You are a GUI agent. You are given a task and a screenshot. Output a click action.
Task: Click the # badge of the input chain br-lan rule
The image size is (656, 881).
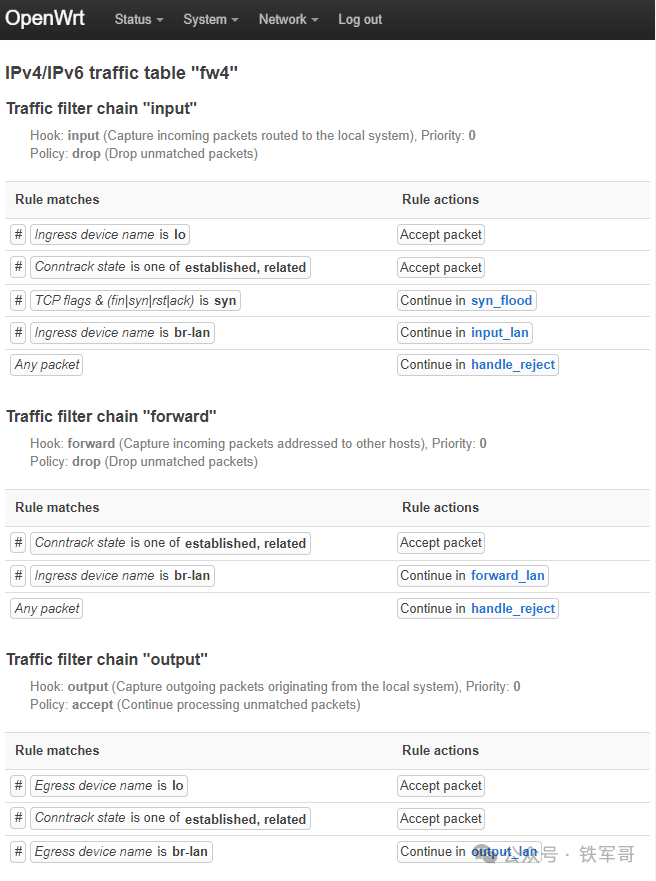[18, 333]
